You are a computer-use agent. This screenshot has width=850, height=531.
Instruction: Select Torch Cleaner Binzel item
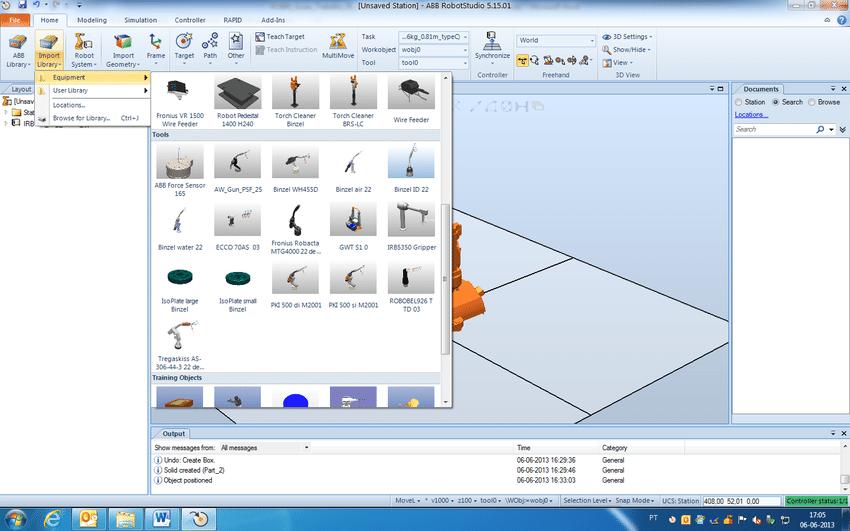[x=295, y=102]
